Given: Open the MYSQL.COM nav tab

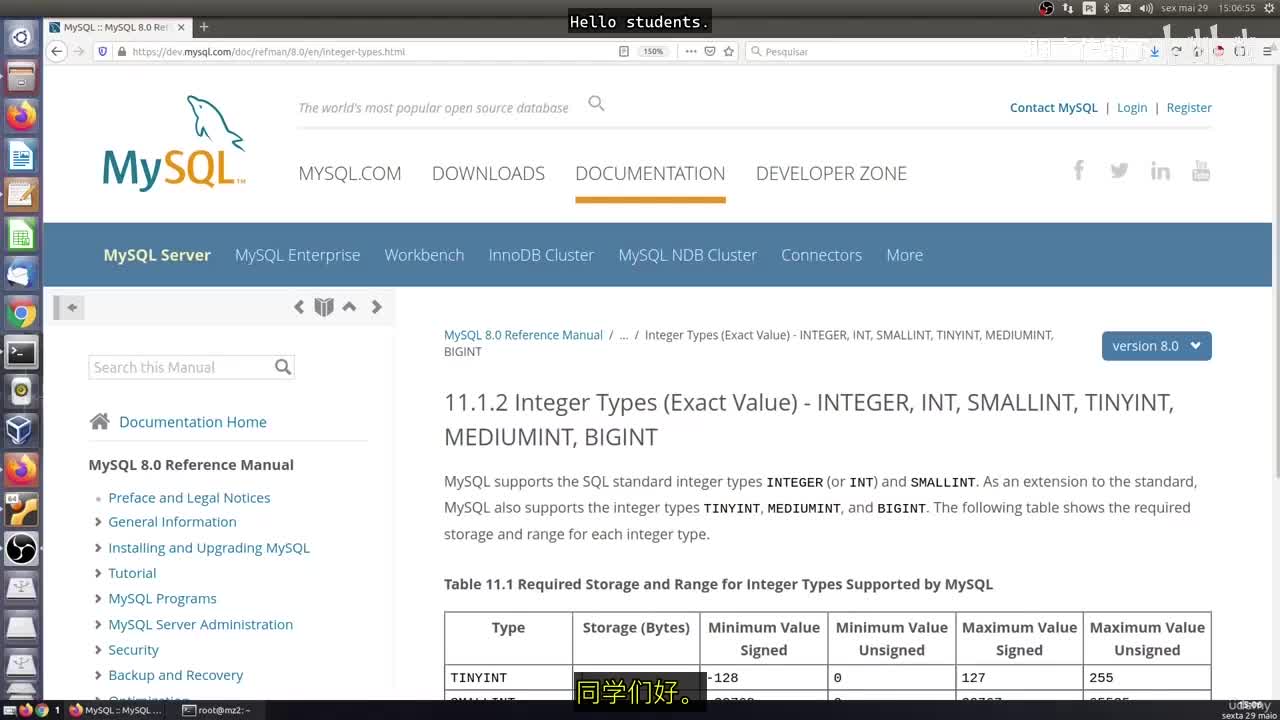Looking at the screenshot, I should tap(350, 173).
